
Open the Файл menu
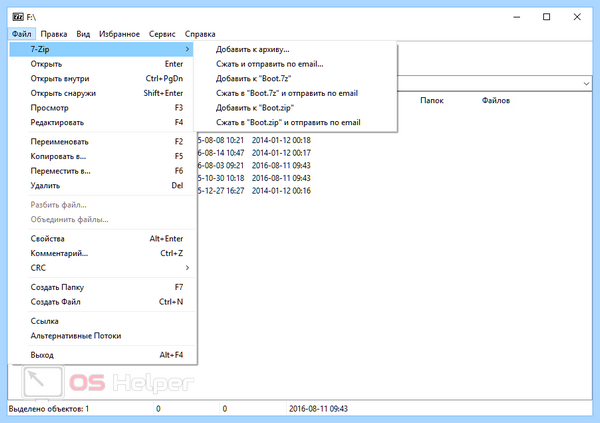pos(21,34)
